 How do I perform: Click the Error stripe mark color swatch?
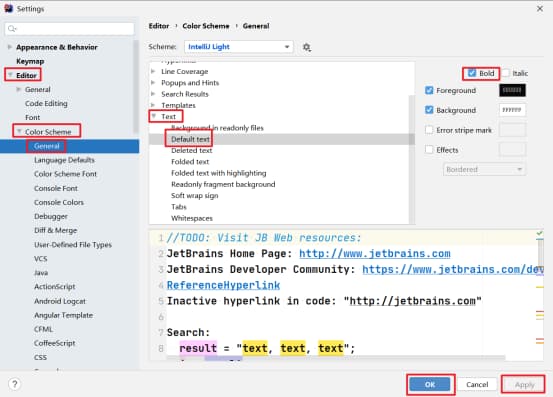(512, 130)
